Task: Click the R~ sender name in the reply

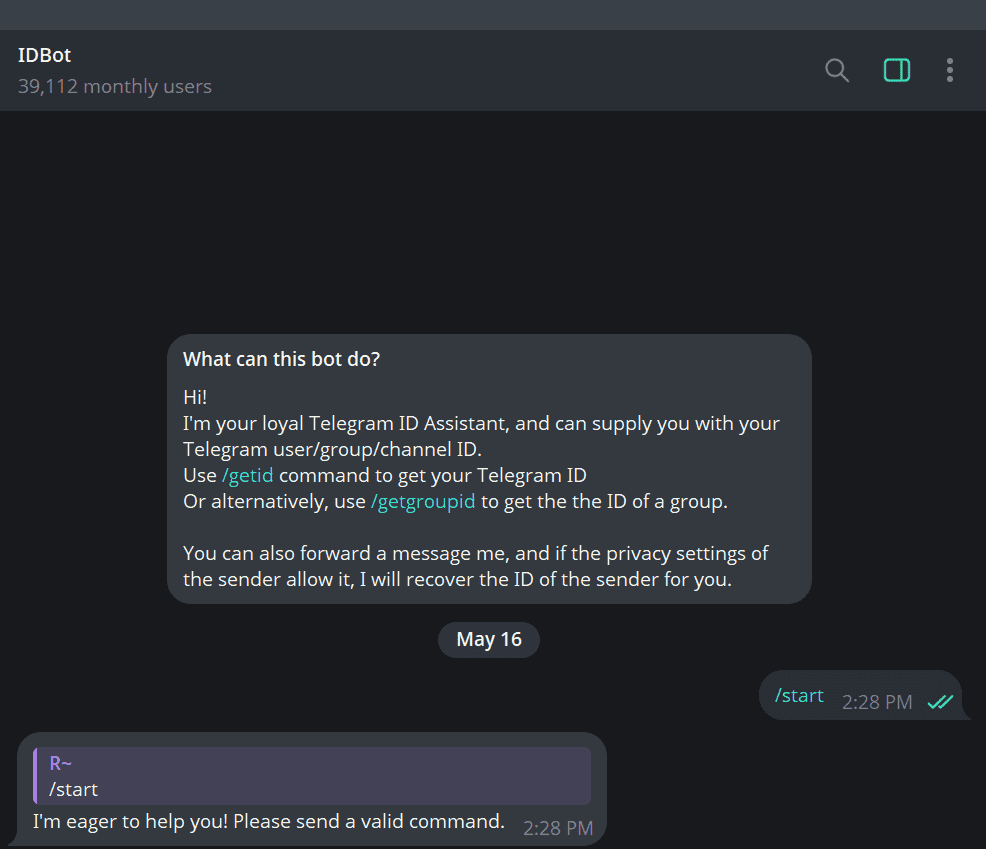Action: 60,762
